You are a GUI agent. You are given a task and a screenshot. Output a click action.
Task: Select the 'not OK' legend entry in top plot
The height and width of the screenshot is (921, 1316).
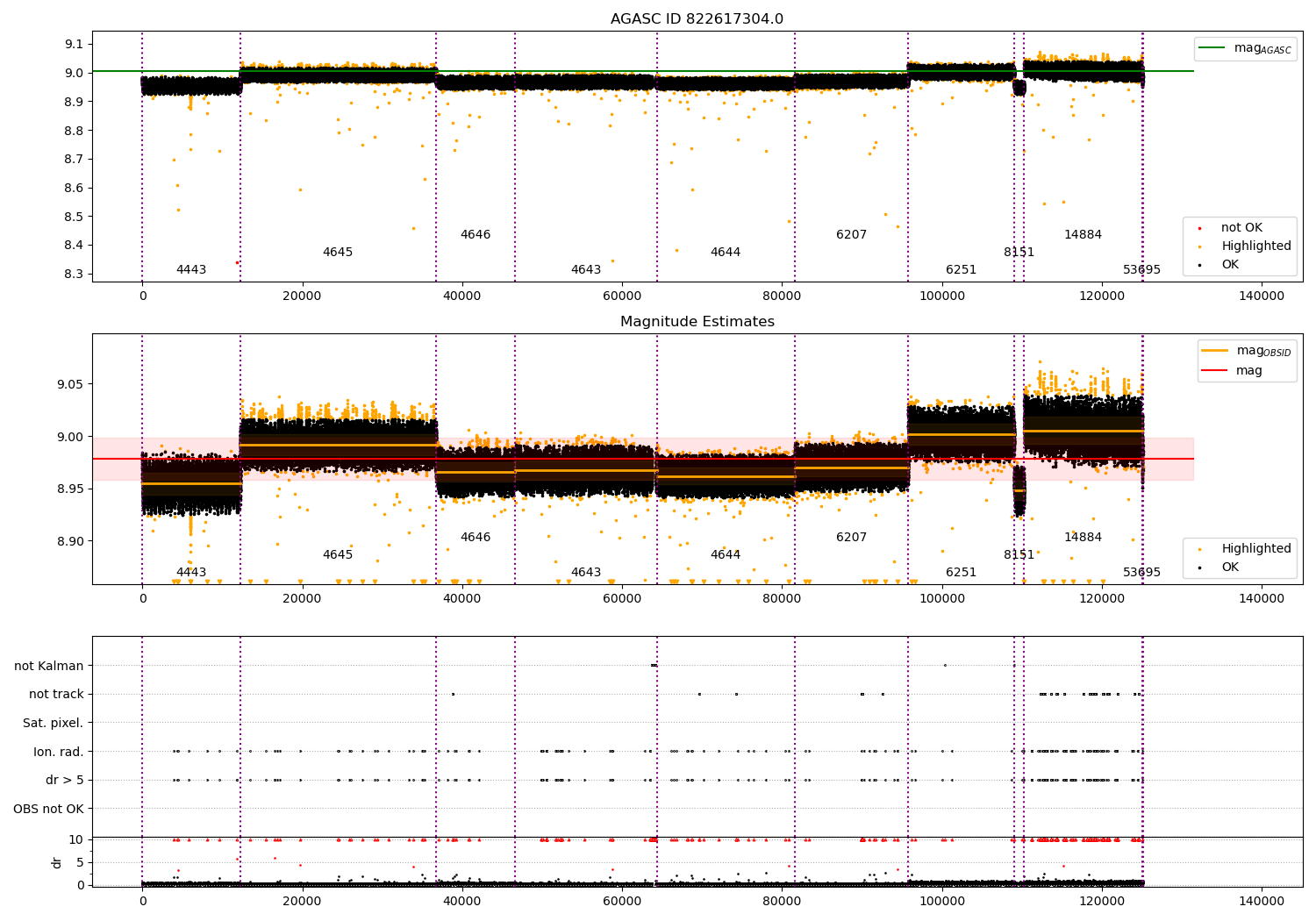[x=1241, y=228]
